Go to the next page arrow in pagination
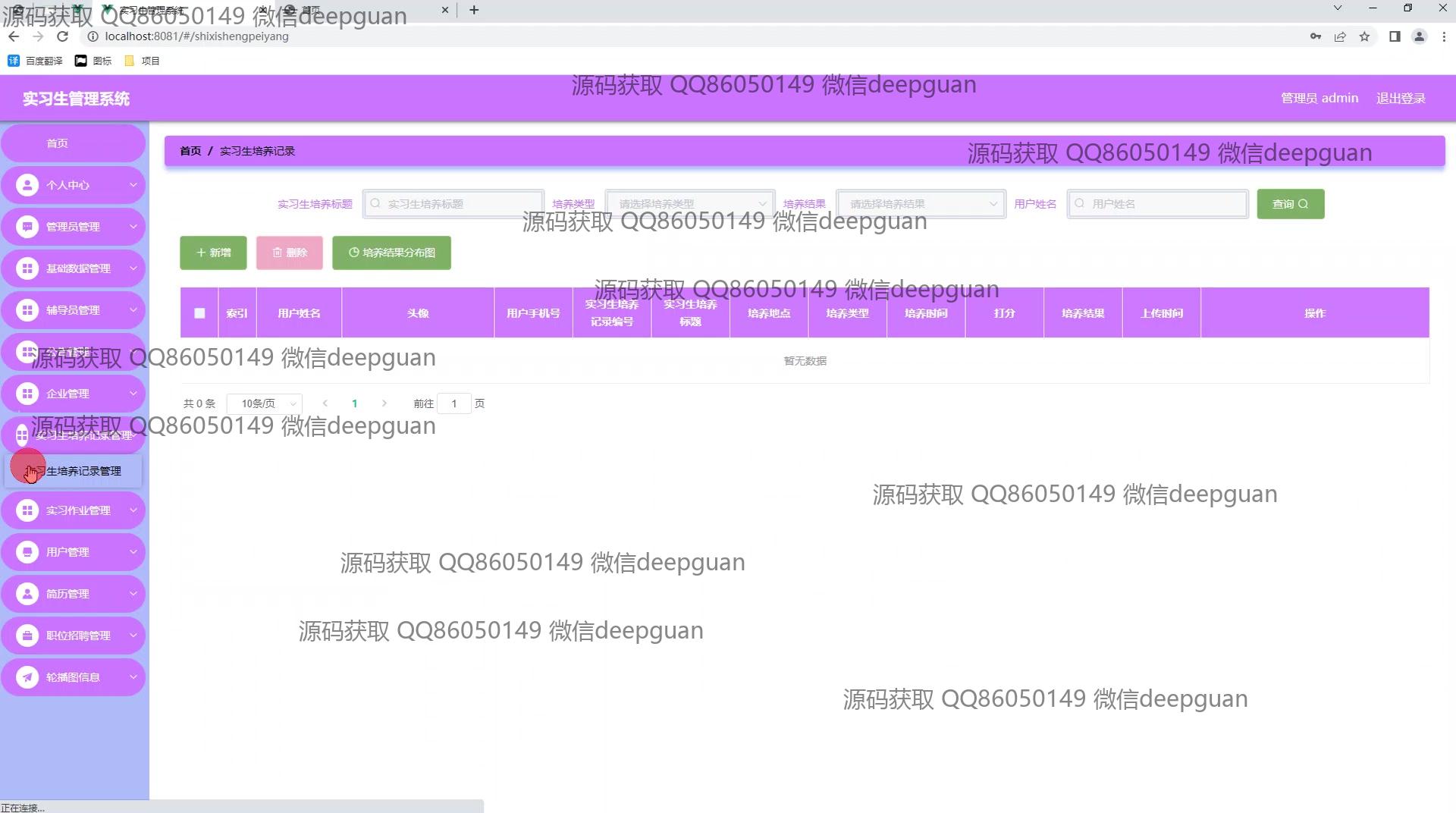The width and height of the screenshot is (1456, 813). [384, 403]
